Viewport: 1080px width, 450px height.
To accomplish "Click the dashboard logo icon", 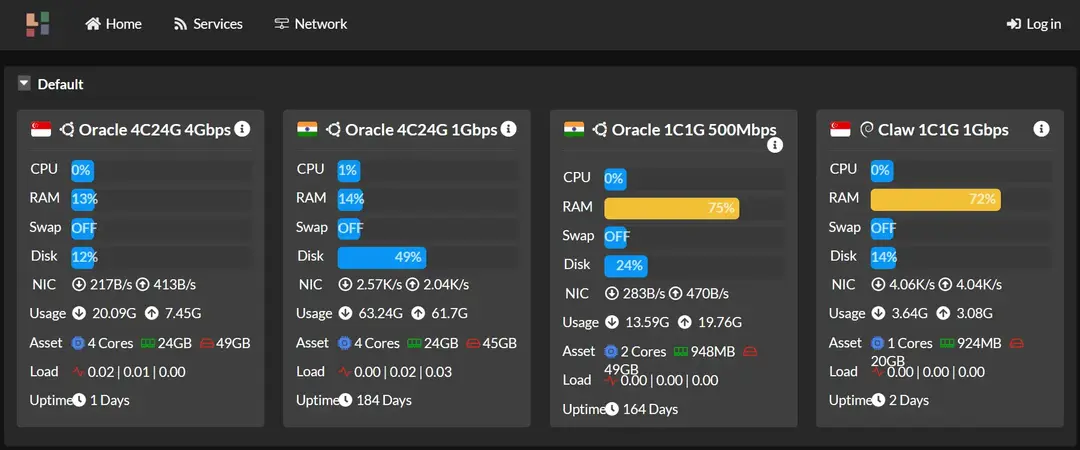I will click(38, 24).
